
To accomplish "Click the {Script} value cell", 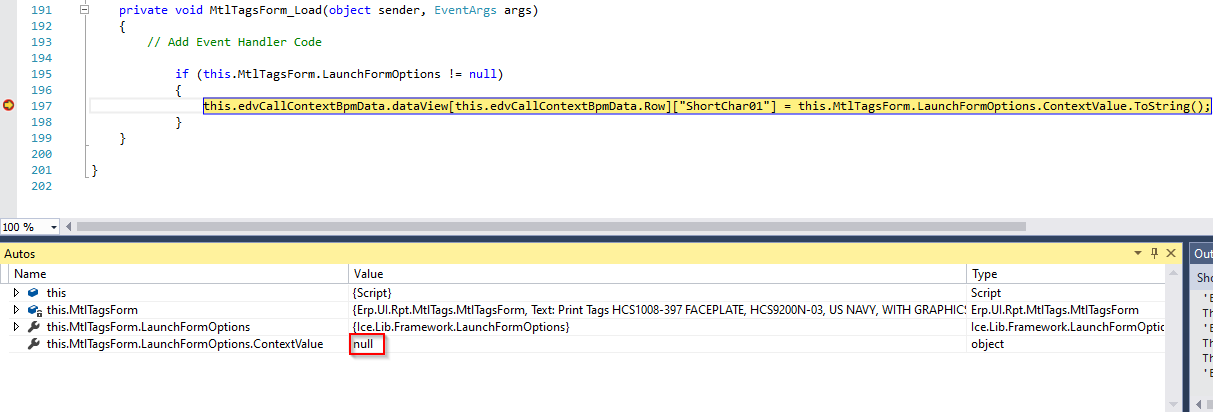I will tap(371, 292).
